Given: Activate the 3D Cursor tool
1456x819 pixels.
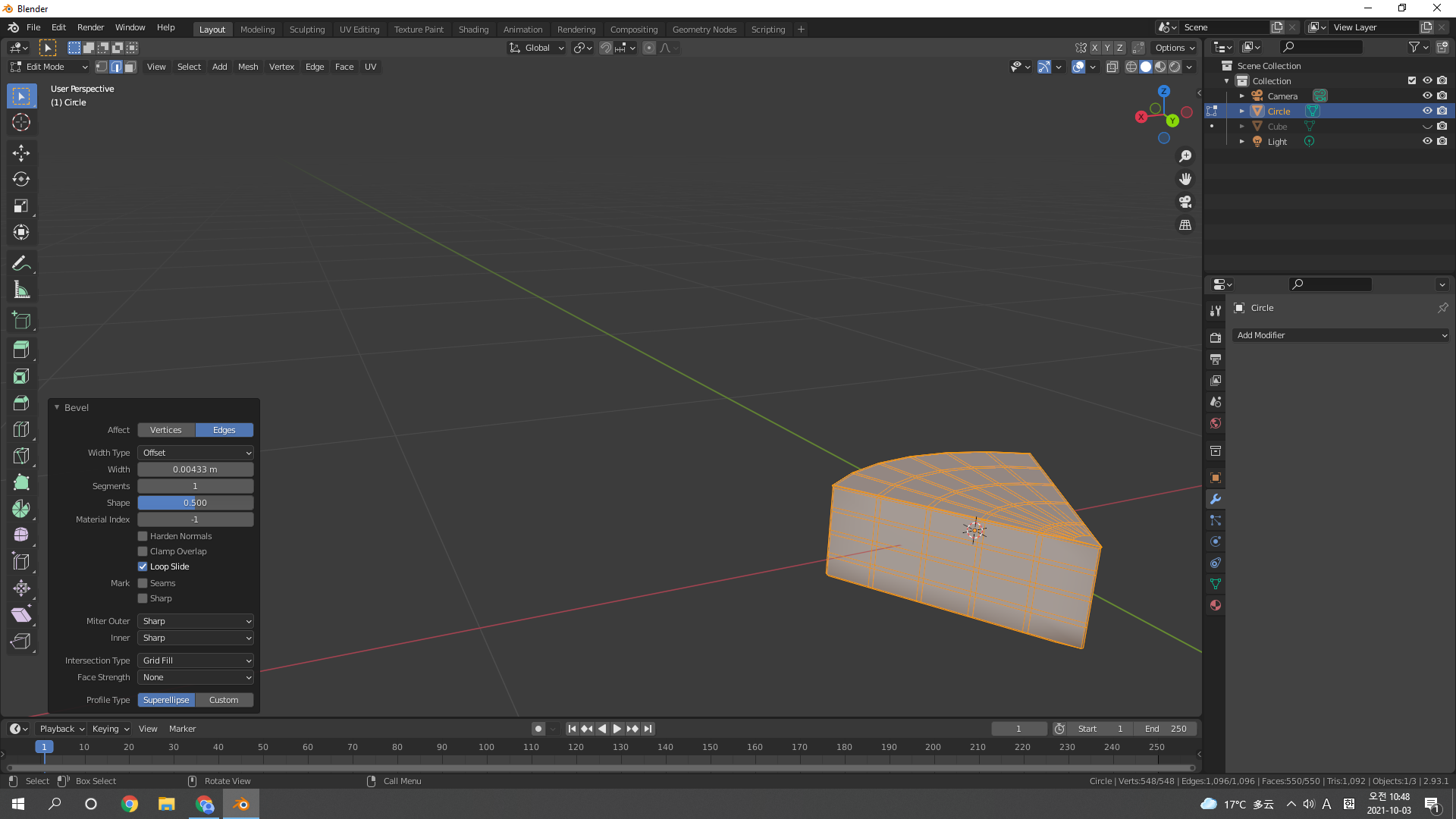Looking at the screenshot, I should [x=21, y=122].
